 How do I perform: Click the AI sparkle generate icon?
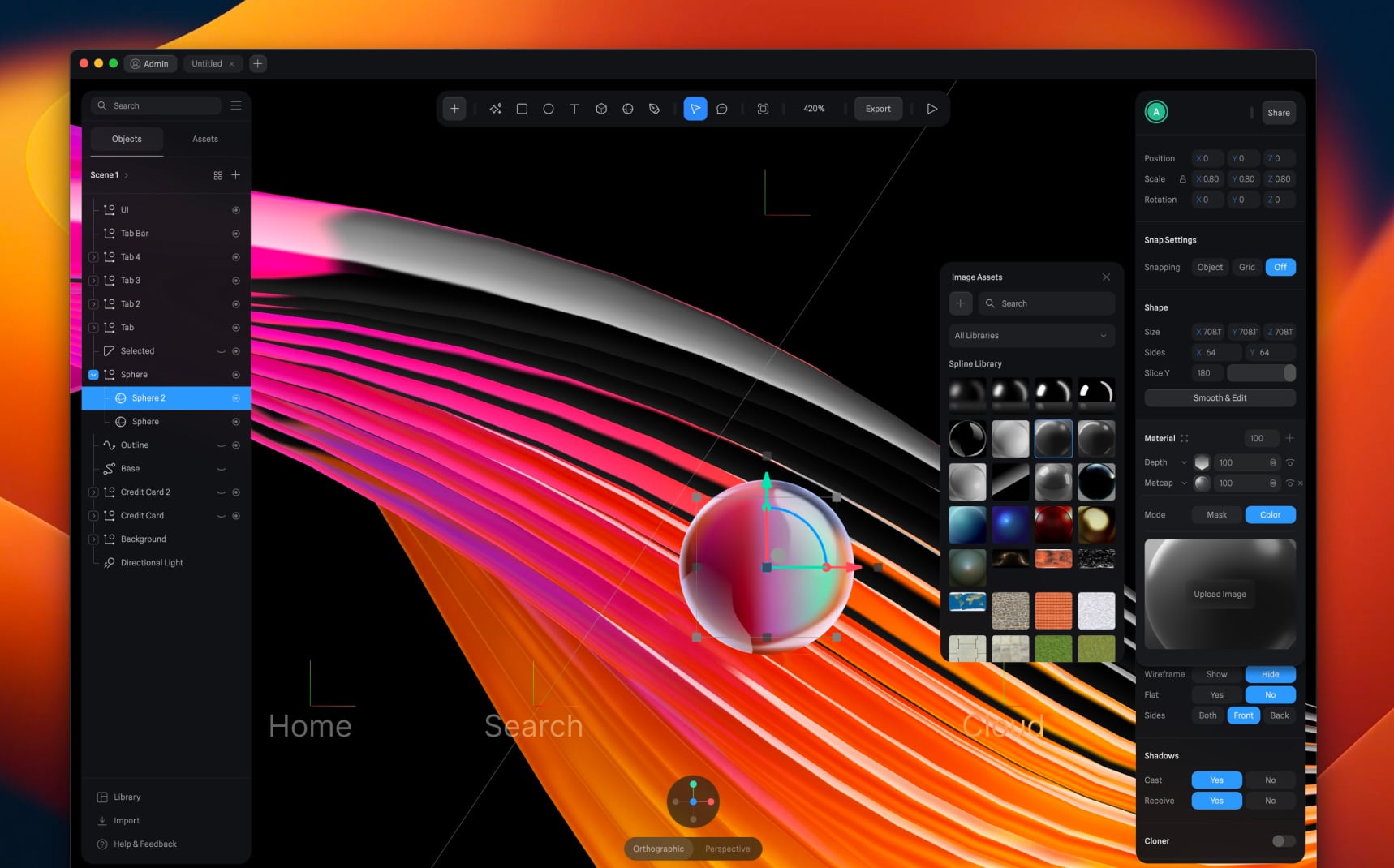coord(495,108)
